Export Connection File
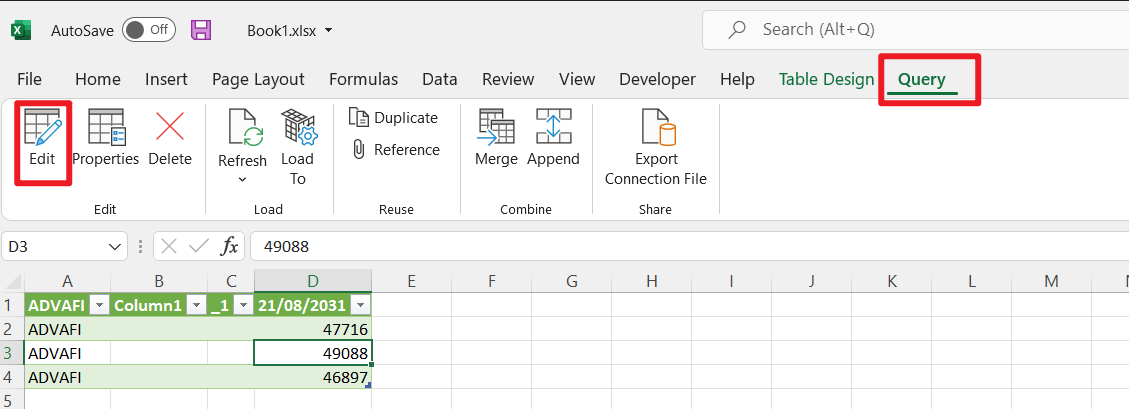 click(655, 148)
